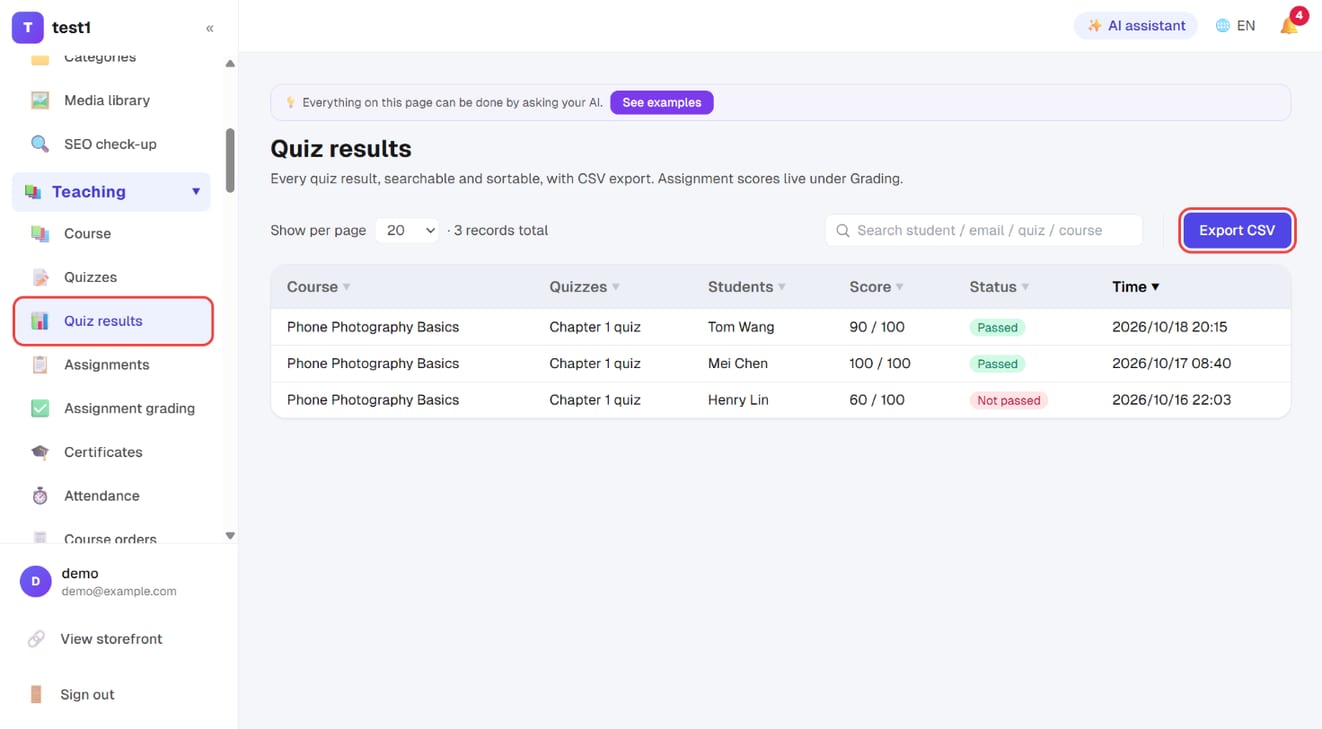Viewport: 1322px width, 729px height.
Task: Collapse the sidebar with the double chevron
Action: point(210,28)
